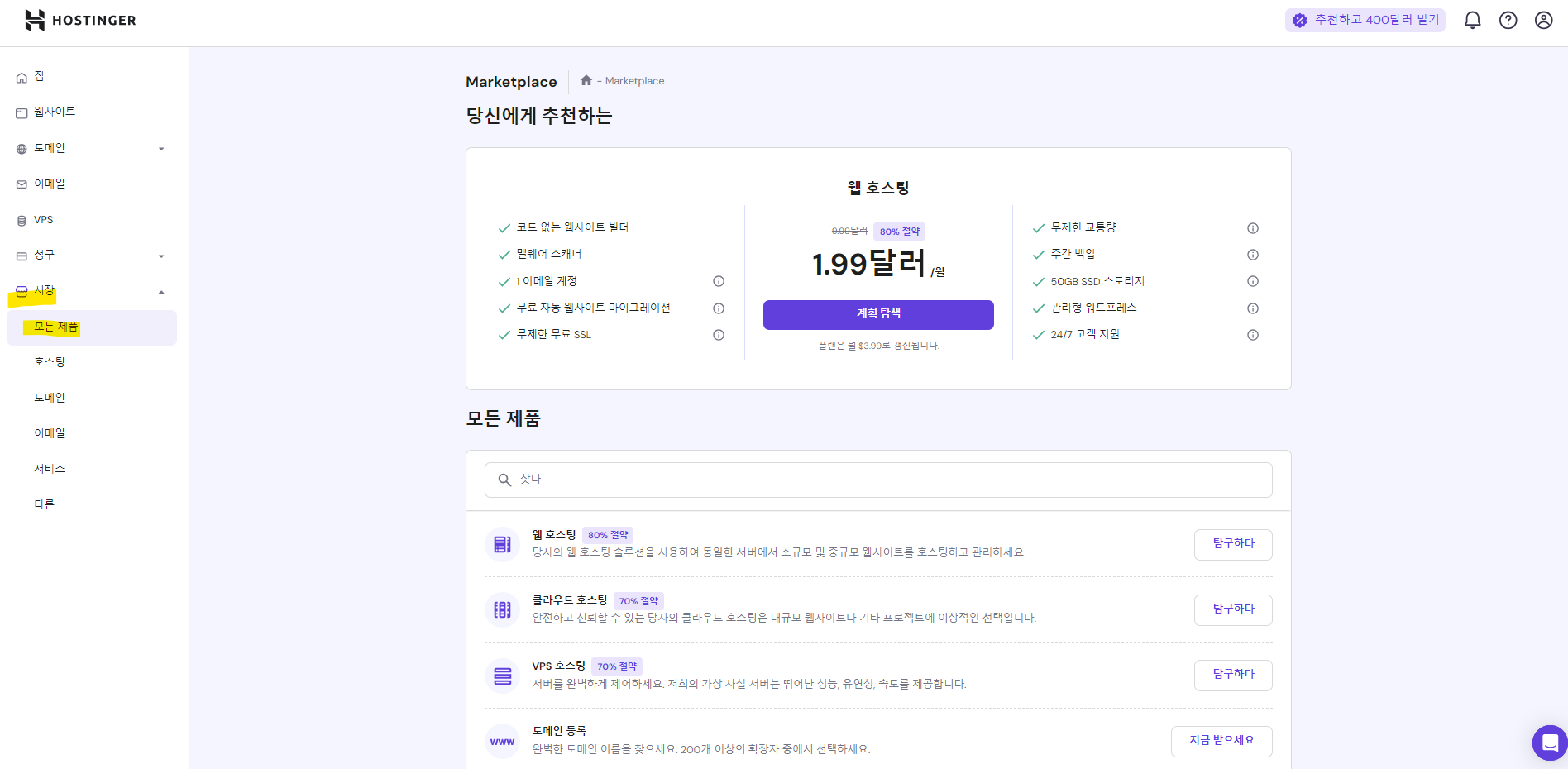Click 지금 받으세요 for 도메인 등록
Image resolution: width=1568 pixels, height=769 pixels.
coord(1221,741)
